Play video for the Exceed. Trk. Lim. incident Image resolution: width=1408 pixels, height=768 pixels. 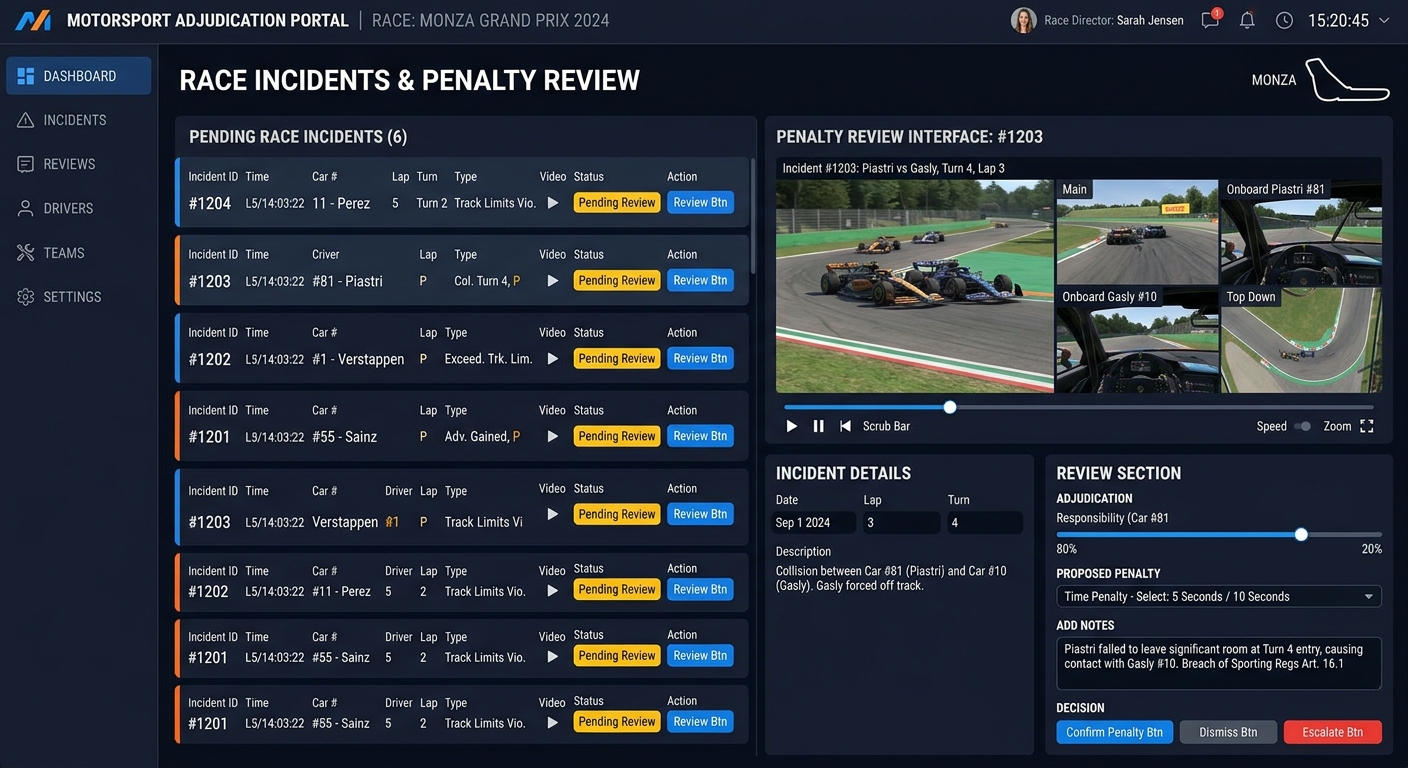click(x=552, y=359)
